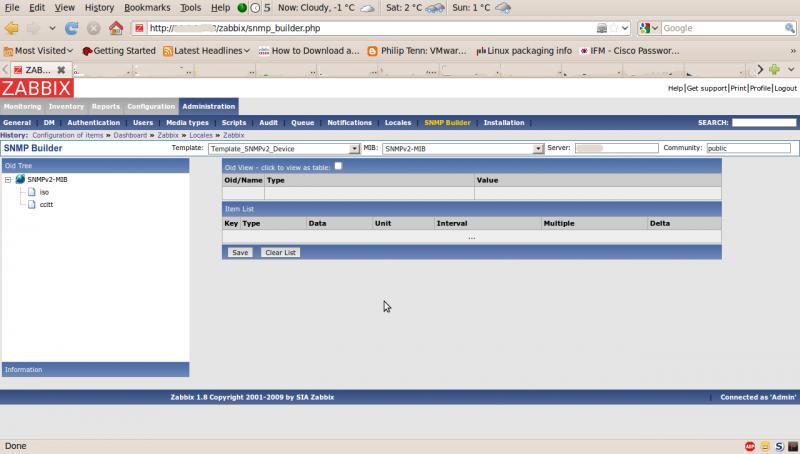Click the Adblock Plus icon in the status bar
800x454 pixels.
749,446
